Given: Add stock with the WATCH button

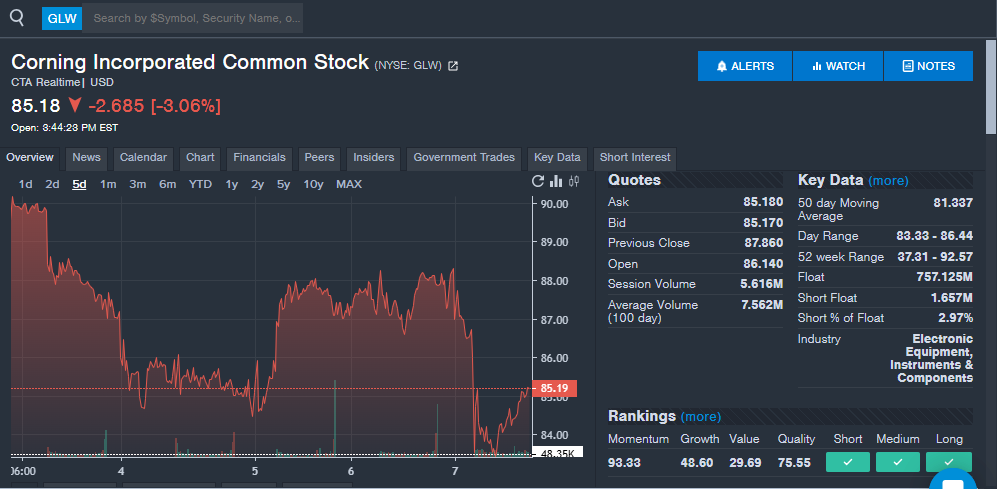Looking at the screenshot, I should (x=838, y=66).
